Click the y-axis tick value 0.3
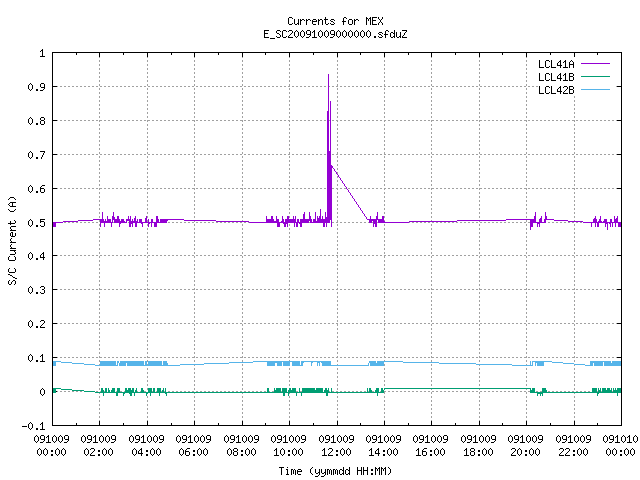 (x=36, y=290)
